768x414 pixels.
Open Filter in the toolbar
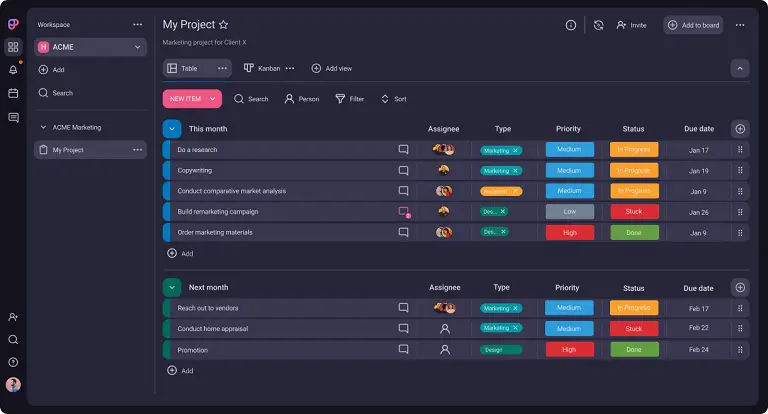pyautogui.click(x=349, y=99)
